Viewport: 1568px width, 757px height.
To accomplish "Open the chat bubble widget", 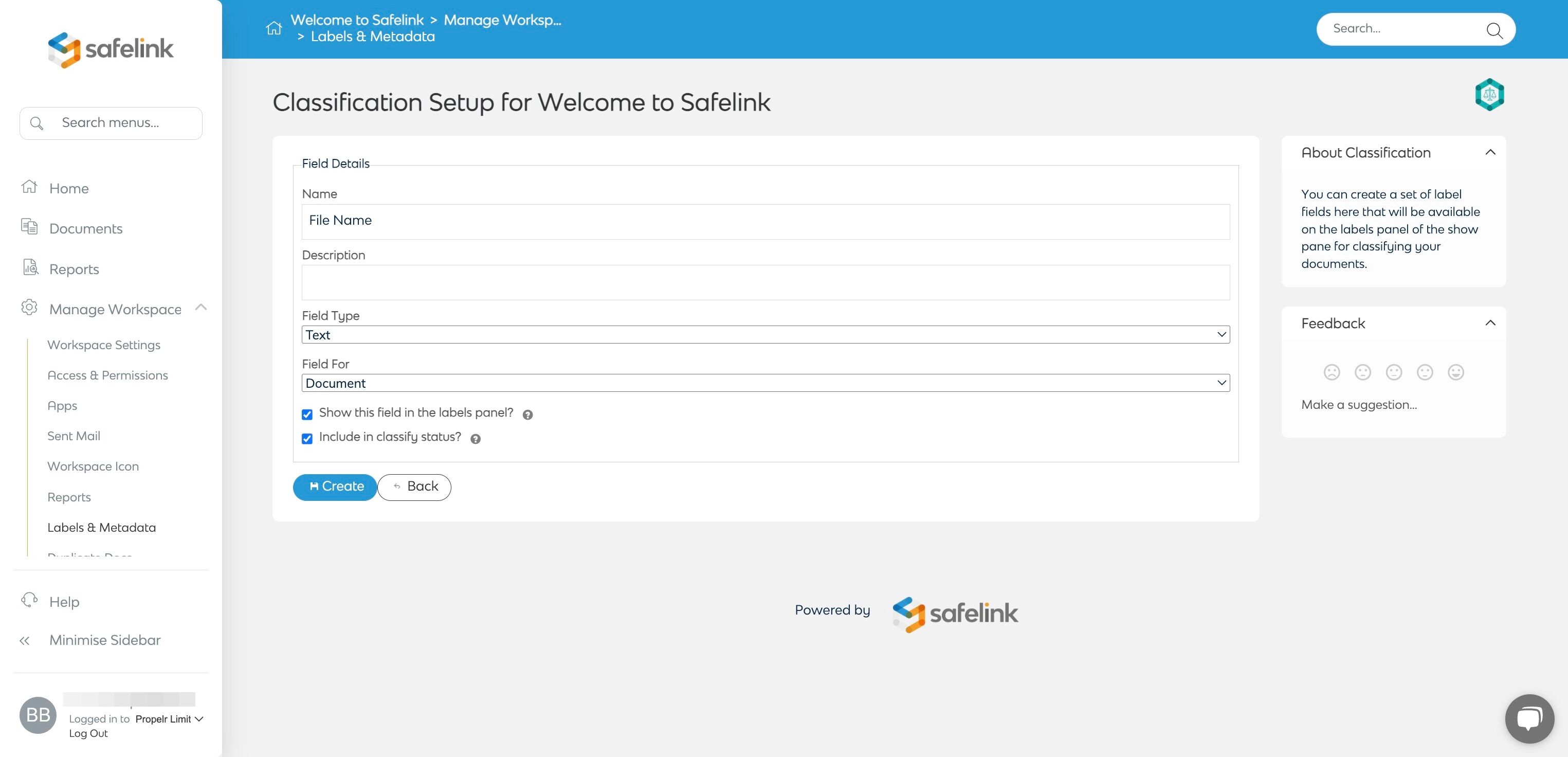I will 1528,718.
